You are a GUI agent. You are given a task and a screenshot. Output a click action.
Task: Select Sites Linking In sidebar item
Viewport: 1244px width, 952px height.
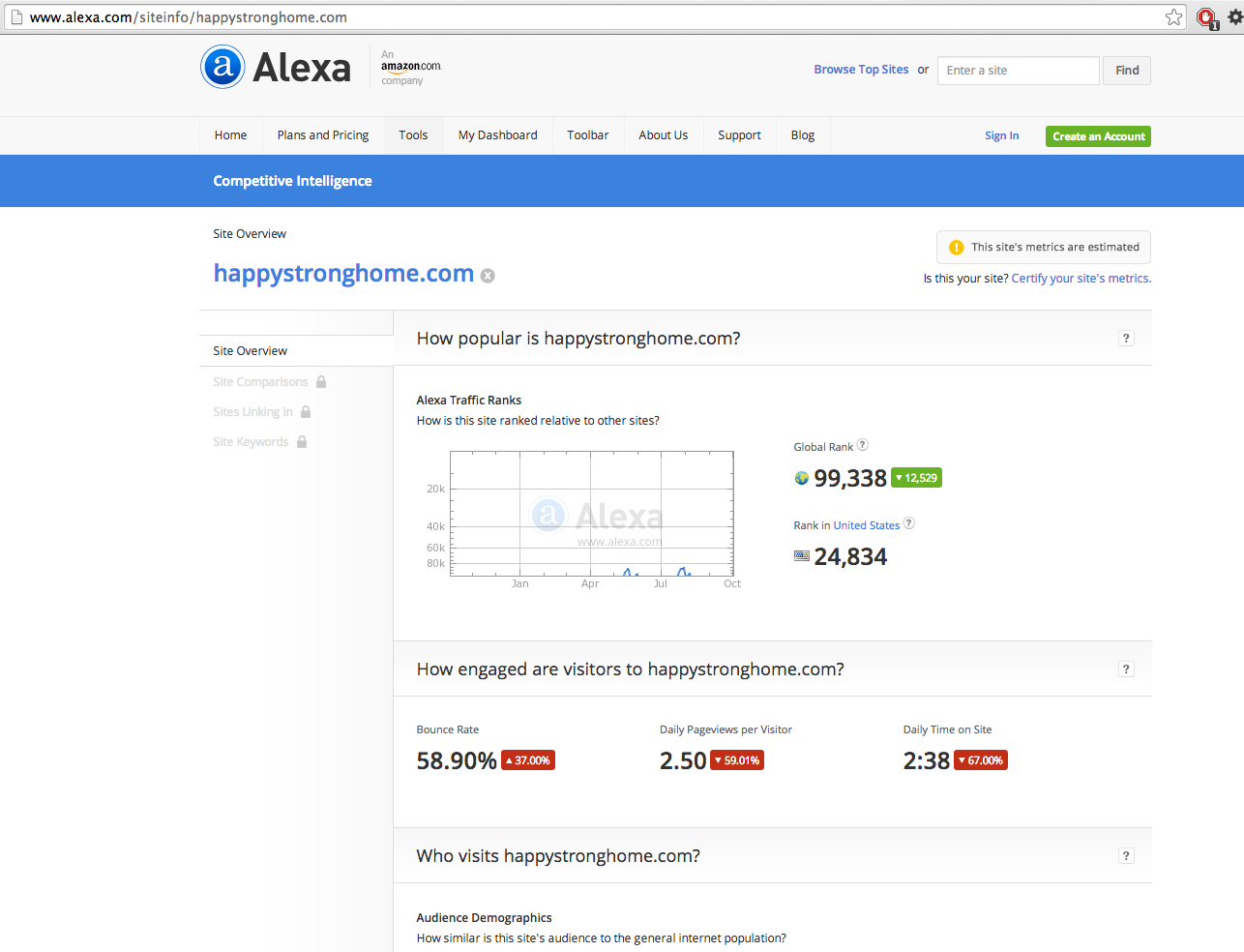(252, 412)
